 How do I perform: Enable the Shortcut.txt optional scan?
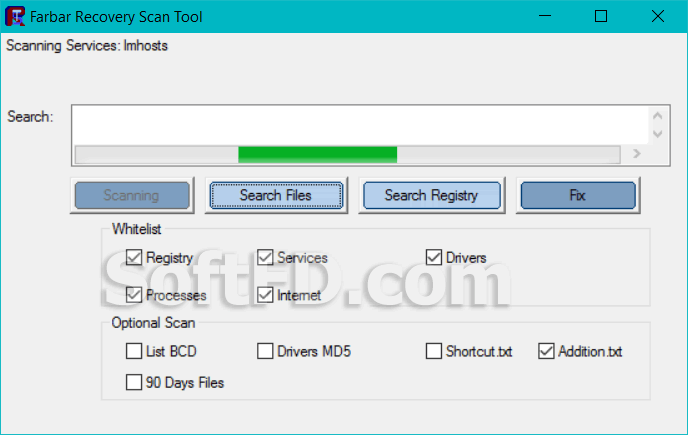[434, 351]
